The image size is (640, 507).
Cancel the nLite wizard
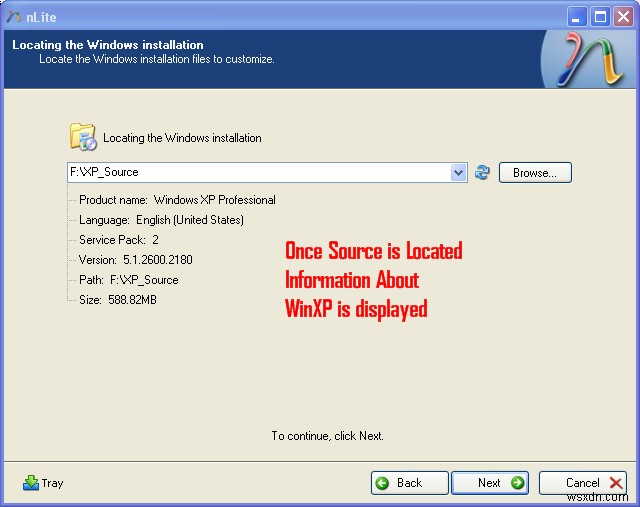pos(583,483)
